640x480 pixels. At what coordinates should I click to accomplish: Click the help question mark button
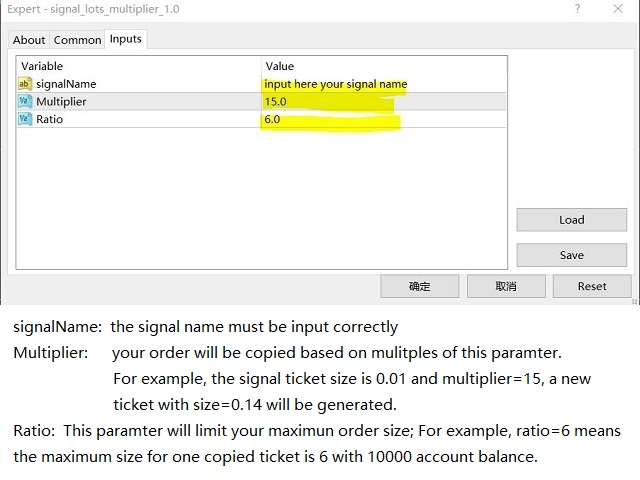[x=577, y=9]
